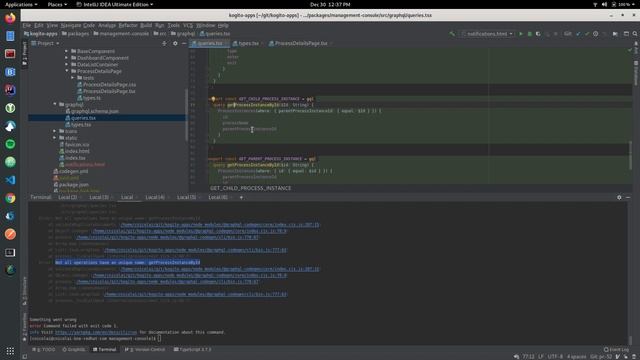
Task: Switch to types.tsx editor tab
Action: point(248,43)
